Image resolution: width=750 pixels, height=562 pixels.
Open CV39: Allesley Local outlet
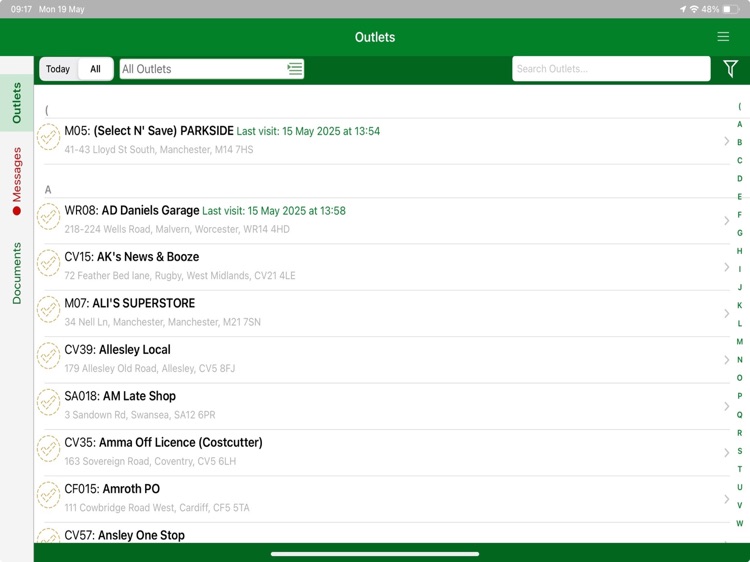[381, 360]
